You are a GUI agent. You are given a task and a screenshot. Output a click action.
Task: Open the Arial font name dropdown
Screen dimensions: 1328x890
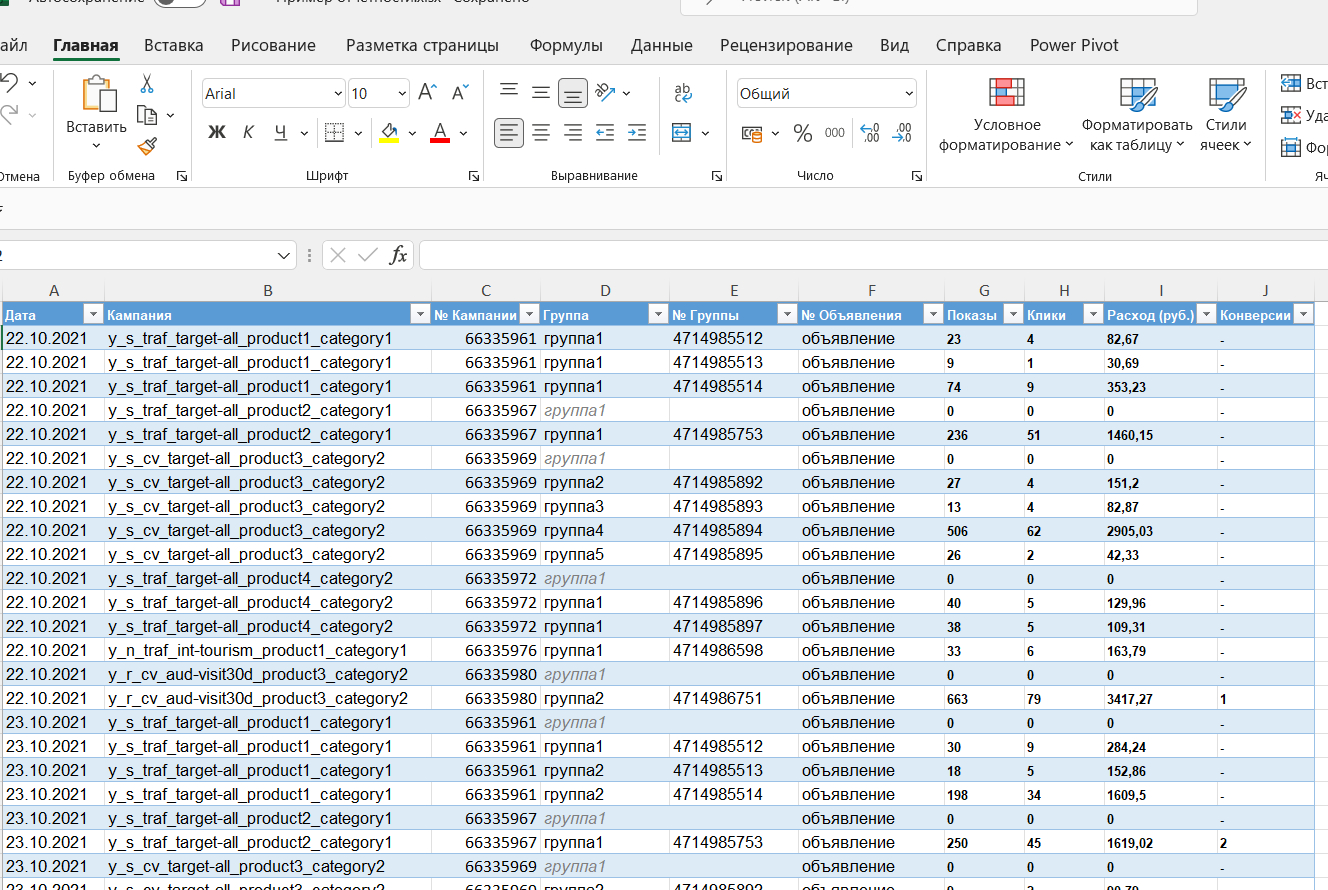337,94
